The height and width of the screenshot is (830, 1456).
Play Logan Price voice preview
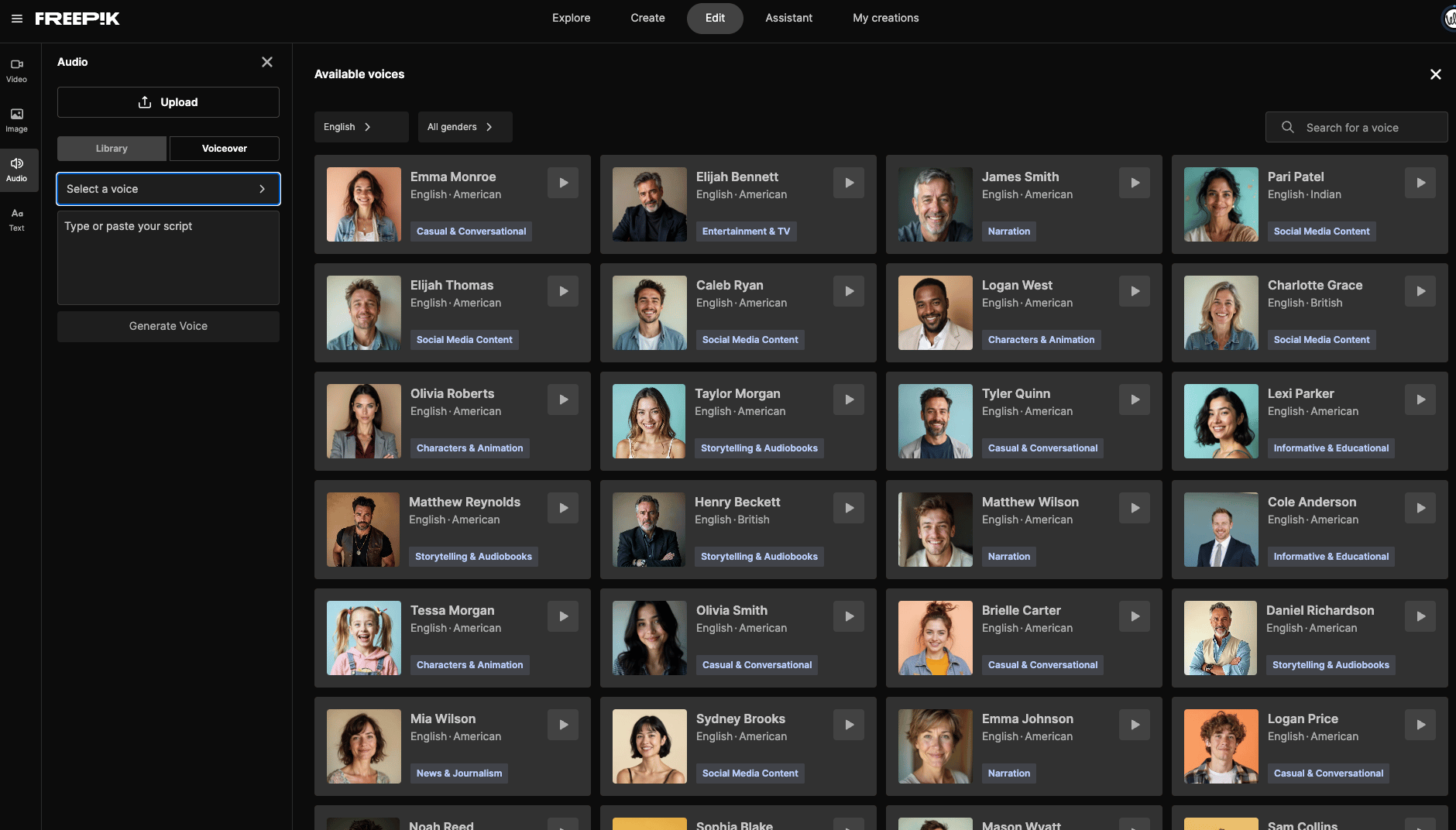click(x=1421, y=725)
